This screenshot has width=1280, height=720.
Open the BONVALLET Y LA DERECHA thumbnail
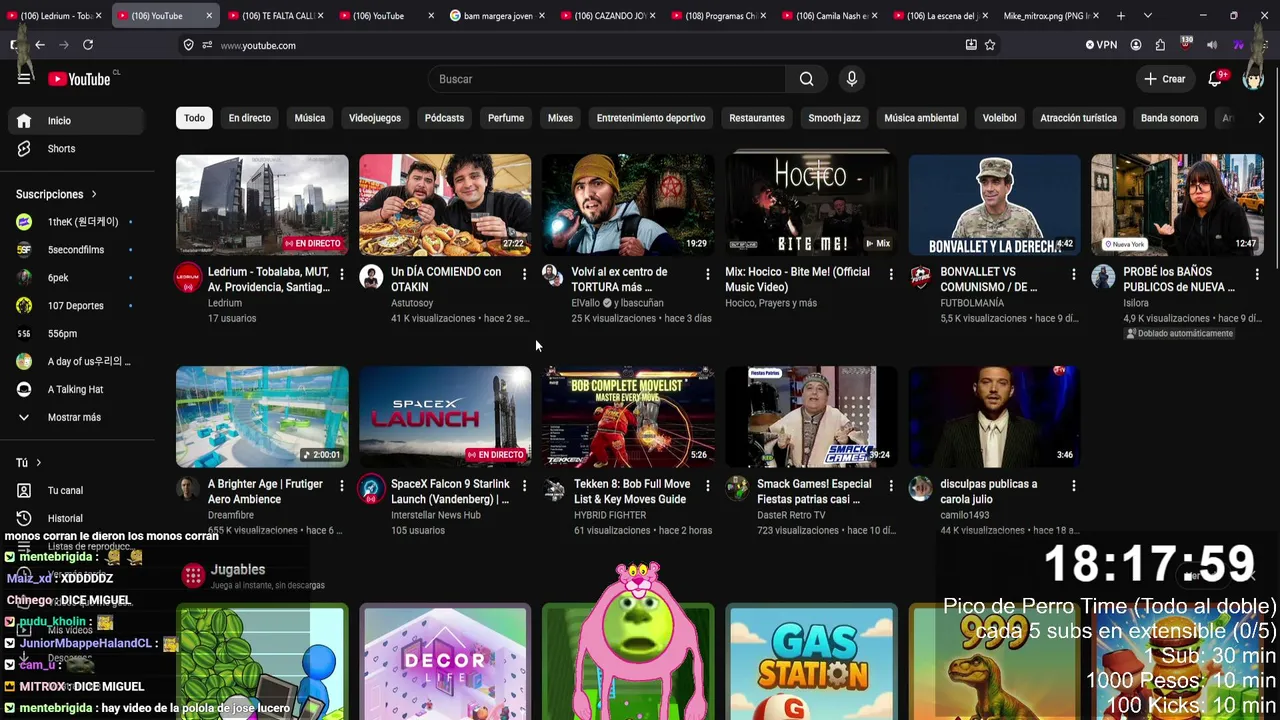[x=994, y=205]
